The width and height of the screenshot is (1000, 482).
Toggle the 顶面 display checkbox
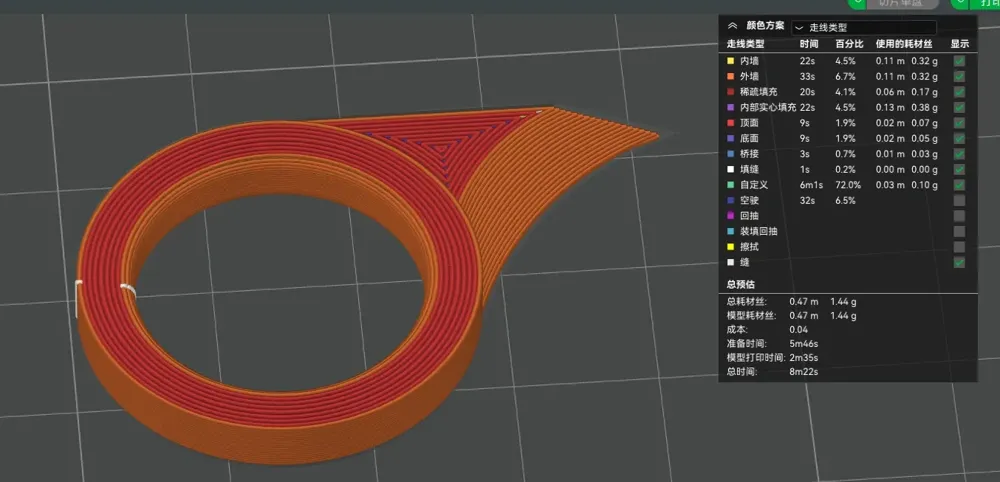(x=959, y=123)
